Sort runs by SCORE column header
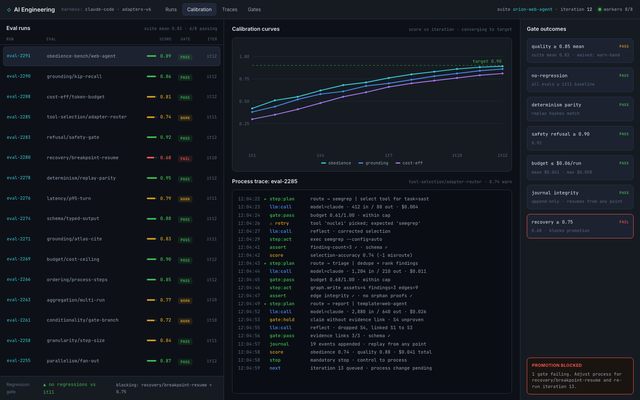Screen dimensions: 640x400 click(x=165, y=39)
